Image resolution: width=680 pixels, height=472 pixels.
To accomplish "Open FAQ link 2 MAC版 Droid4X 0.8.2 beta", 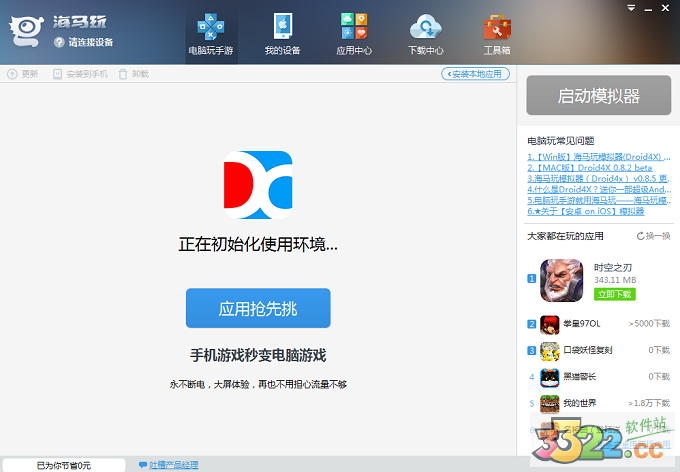I will click(589, 167).
